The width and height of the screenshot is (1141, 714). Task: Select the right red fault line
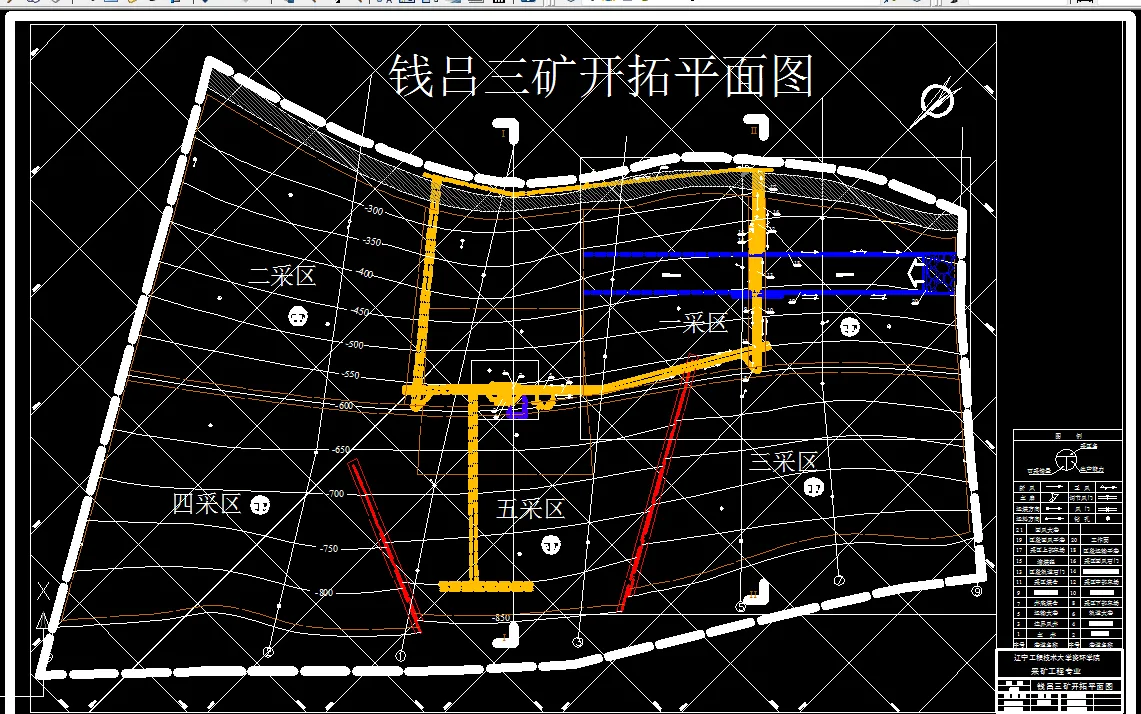click(x=656, y=483)
